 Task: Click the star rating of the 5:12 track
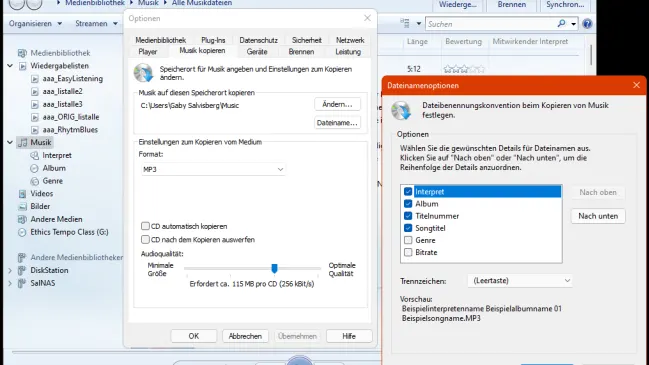coord(464,69)
